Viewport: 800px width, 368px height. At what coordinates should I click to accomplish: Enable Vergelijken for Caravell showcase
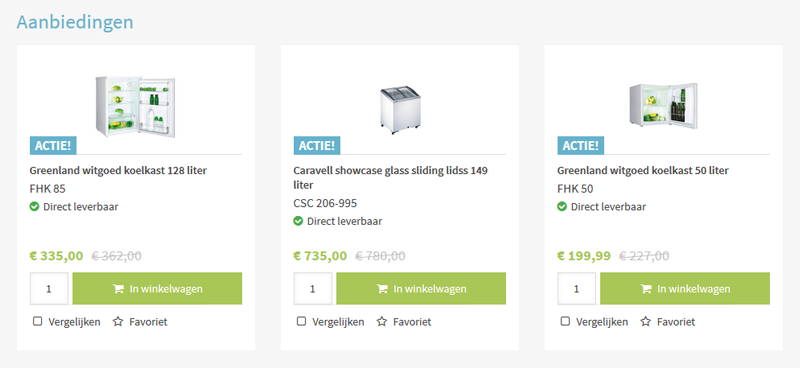[301, 321]
